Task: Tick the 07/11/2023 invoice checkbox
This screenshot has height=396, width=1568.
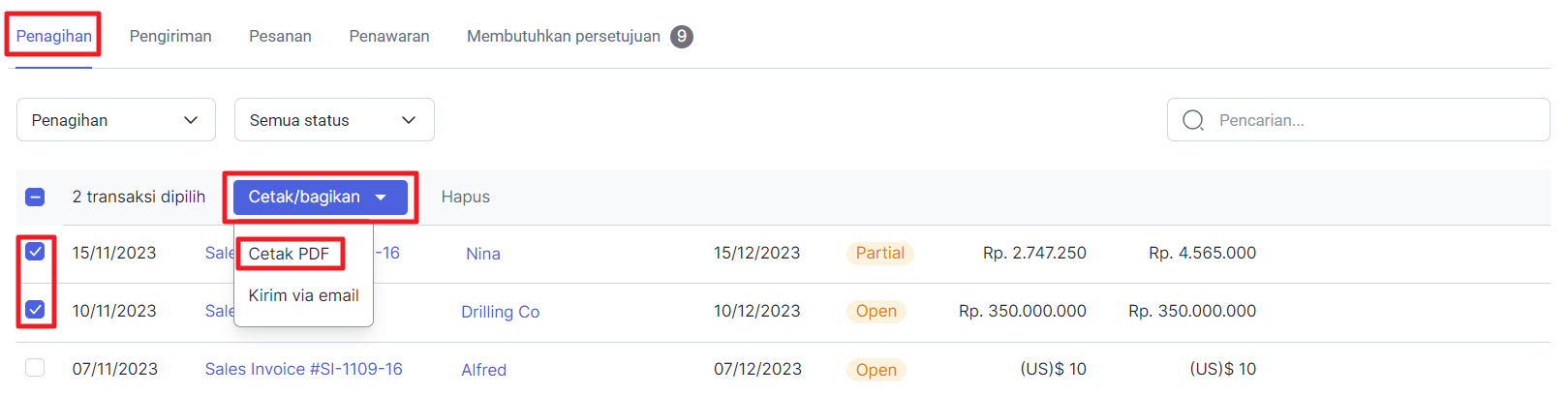Action: [x=35, y=368]
